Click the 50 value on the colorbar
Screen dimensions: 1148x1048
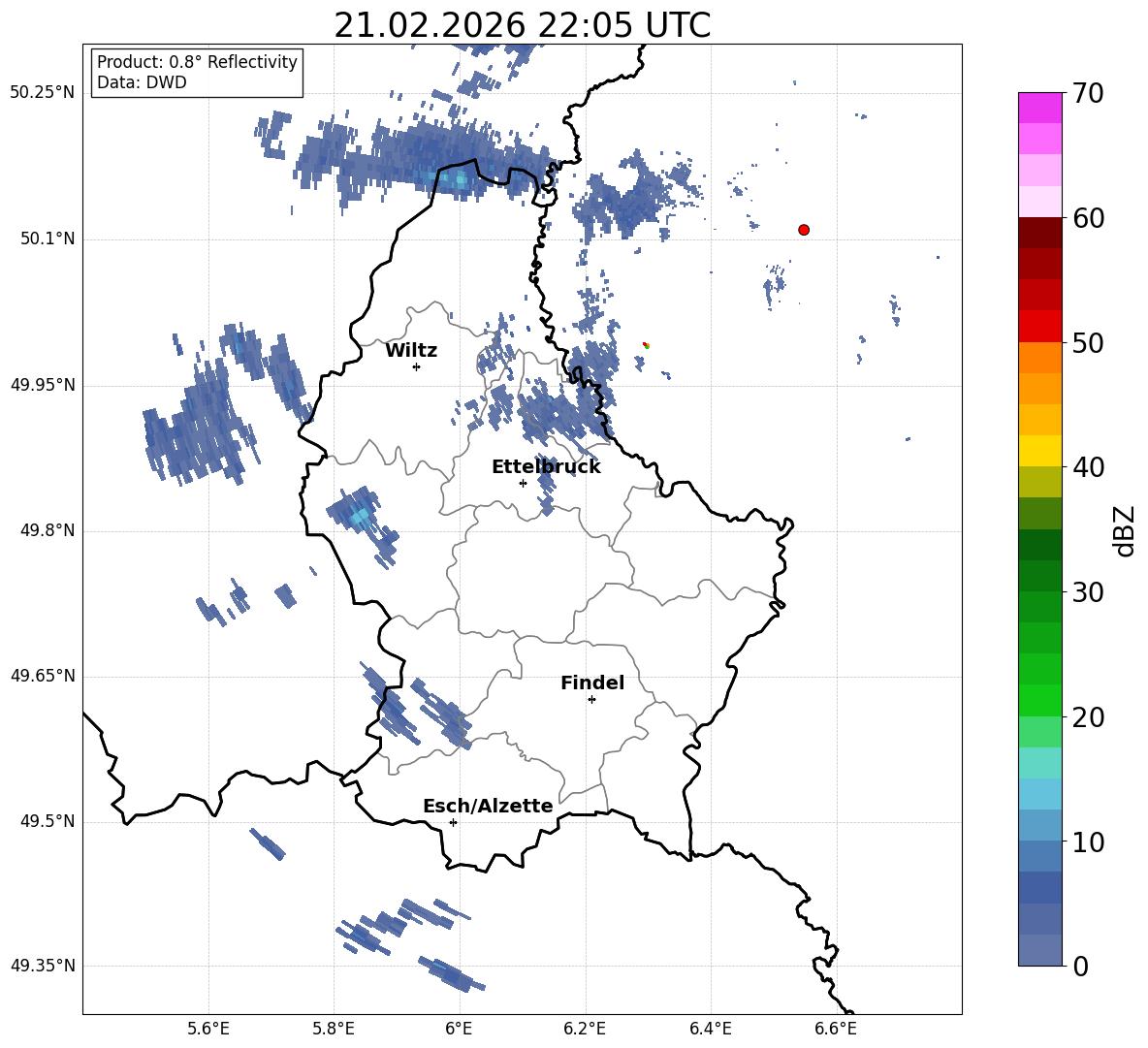pos(1088,342)
